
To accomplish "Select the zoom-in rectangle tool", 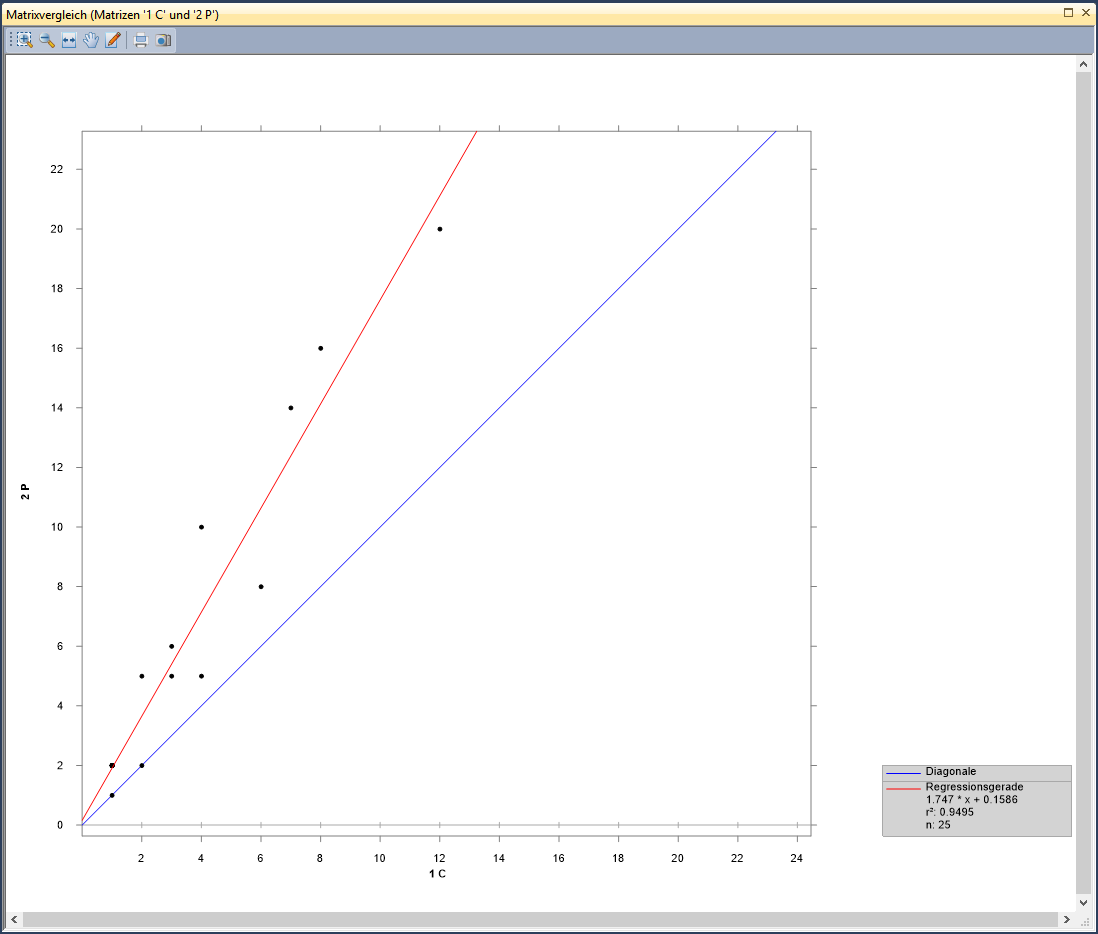I will click(24, 40).
